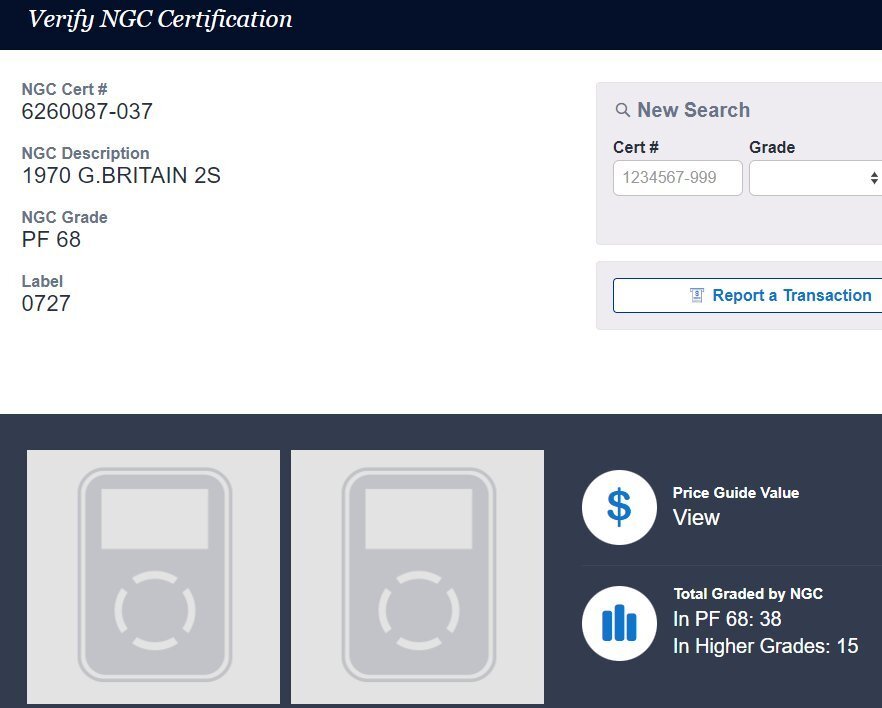
Task: Open the Grade dropdown in New Search
Action: coord(815,178)
